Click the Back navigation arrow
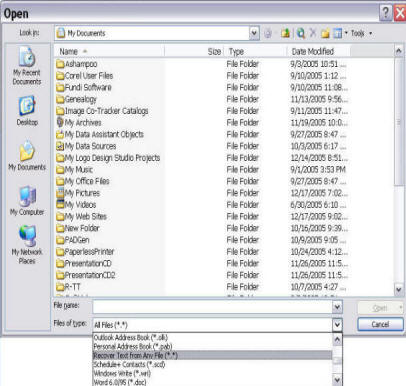 (x=268, y=33)
